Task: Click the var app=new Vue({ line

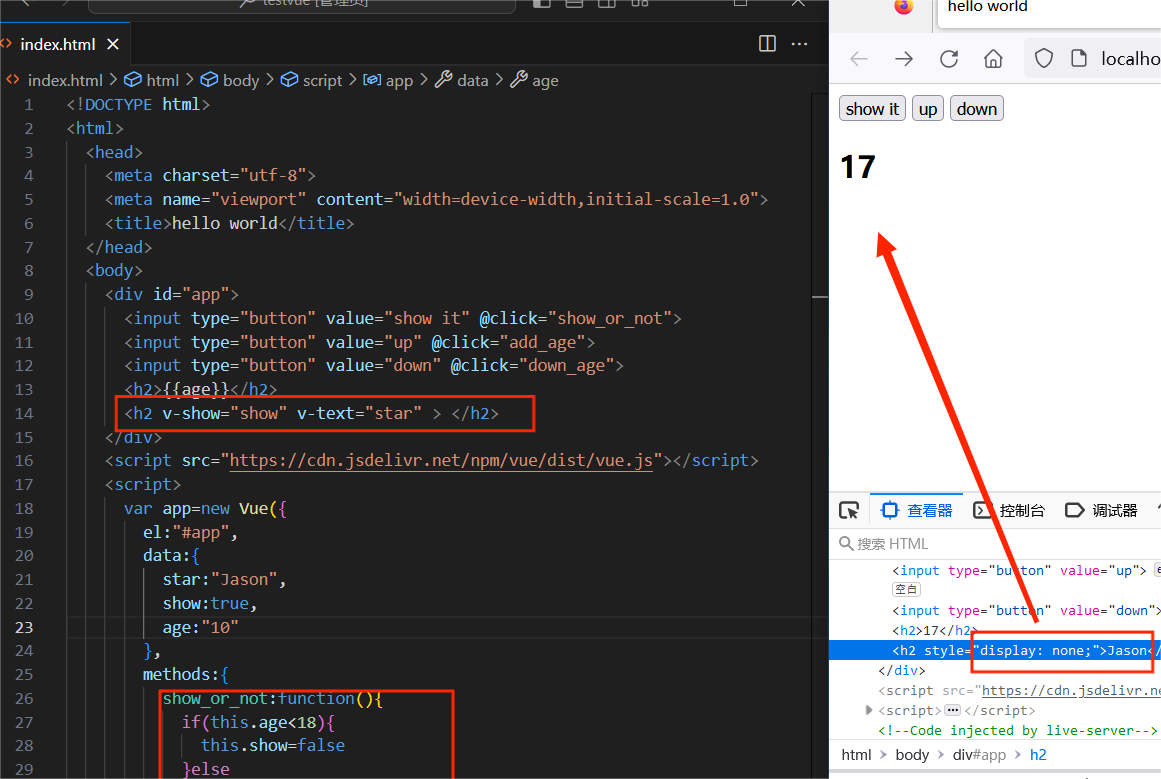Action: coord(205,509)
